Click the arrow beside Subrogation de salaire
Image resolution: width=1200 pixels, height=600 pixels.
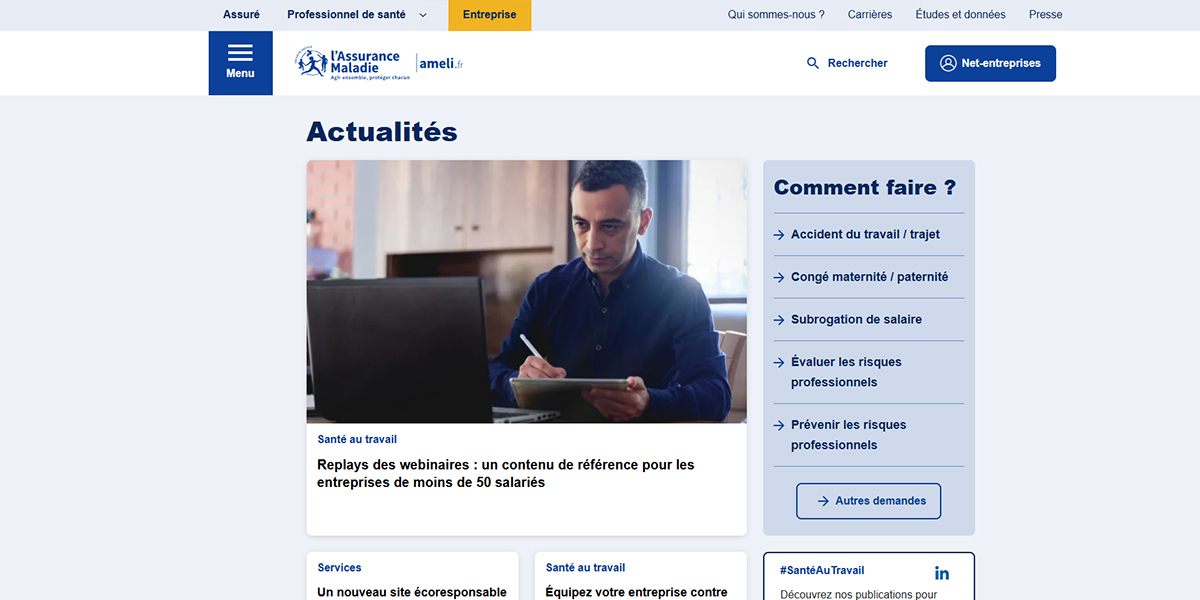(x=777, y=319)
